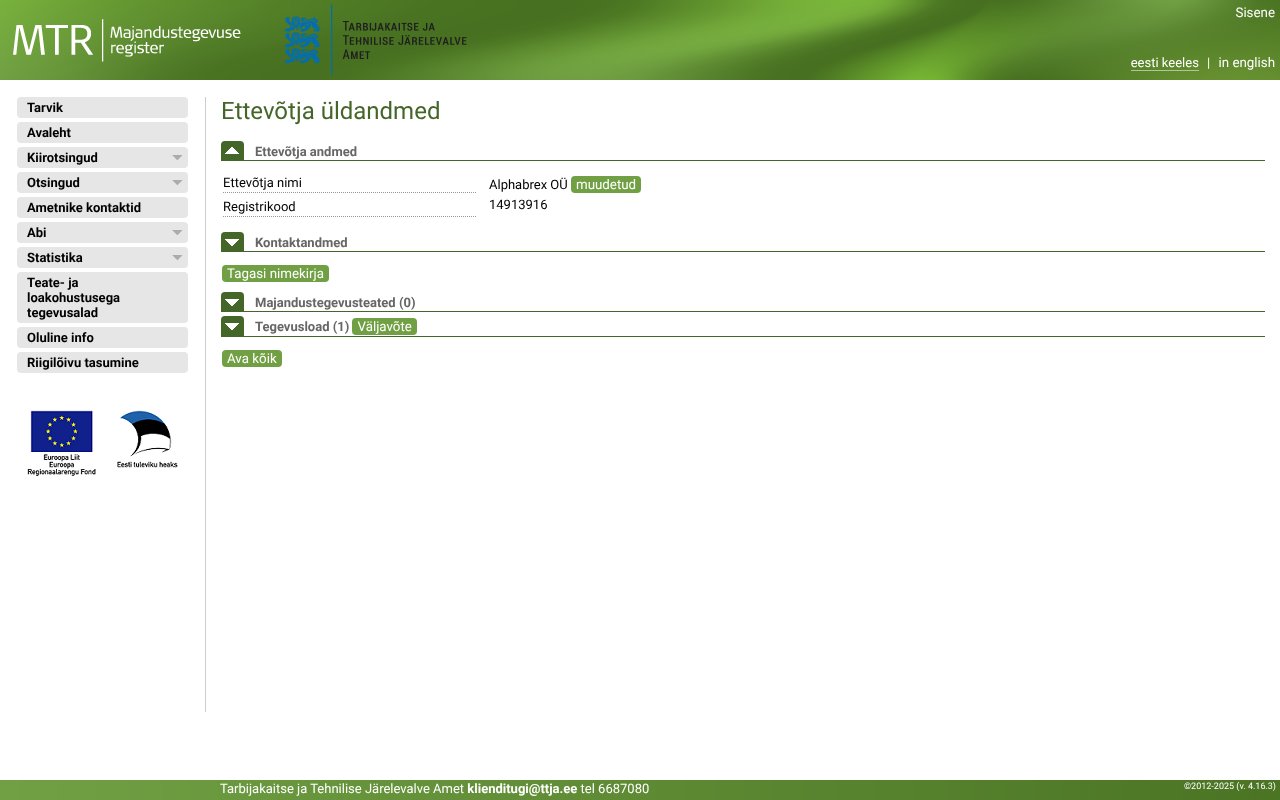Open the Ametnike kontaktid page
Image resolution: width=1280 pixels, height=800 pixels.
(100, 207)
